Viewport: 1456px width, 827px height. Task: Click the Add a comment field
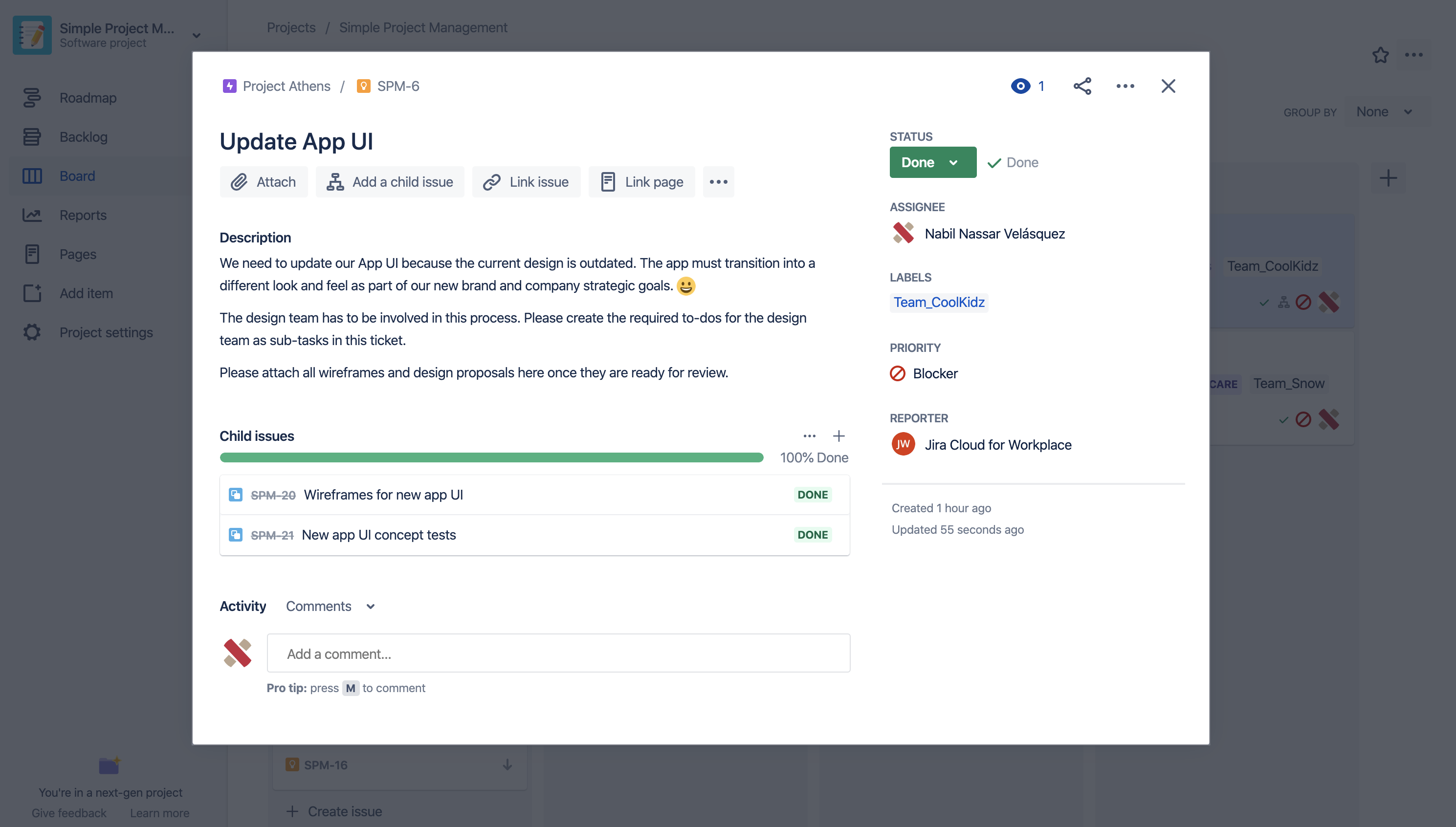[558, 653]
